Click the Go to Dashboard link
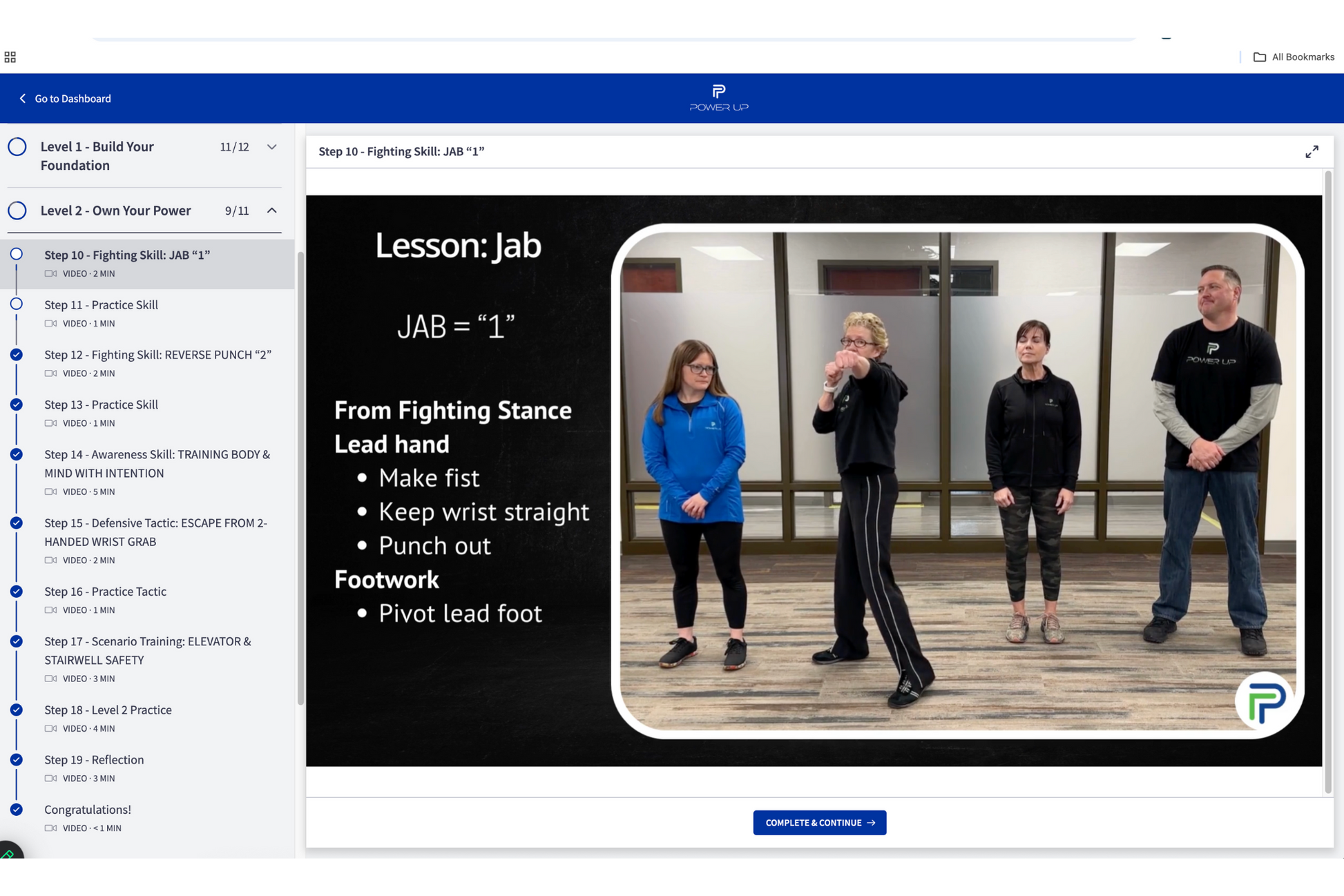The image size is (1344, 896). (x=73, y=99)
